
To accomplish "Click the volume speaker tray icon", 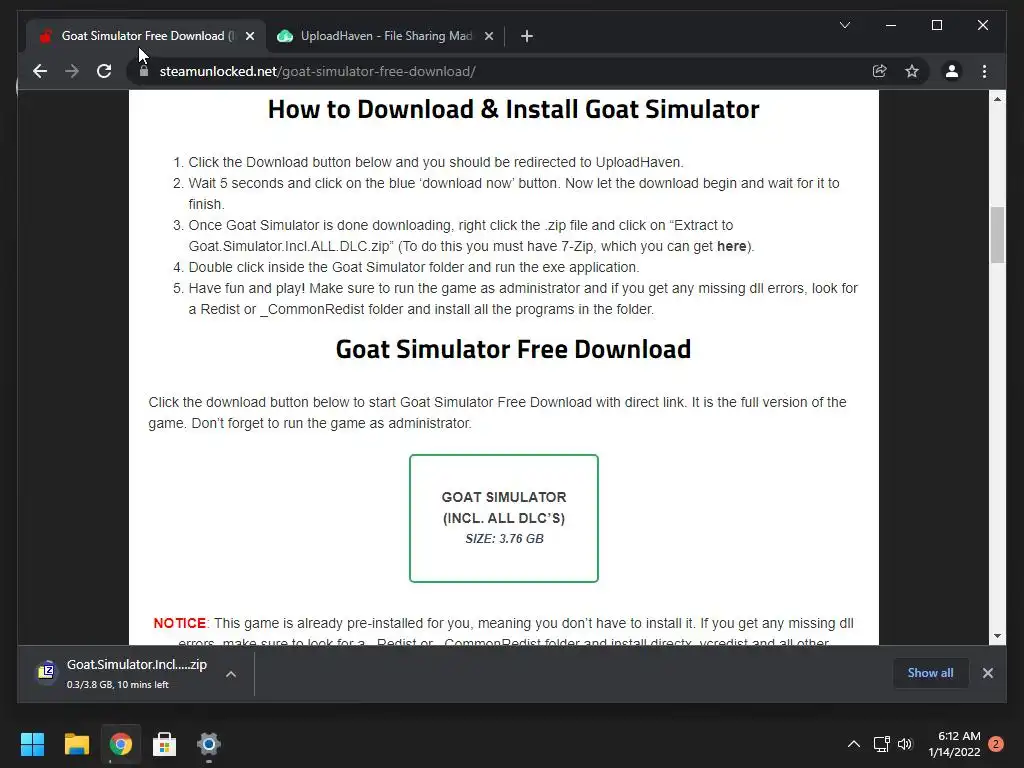I will click(904, 744).
